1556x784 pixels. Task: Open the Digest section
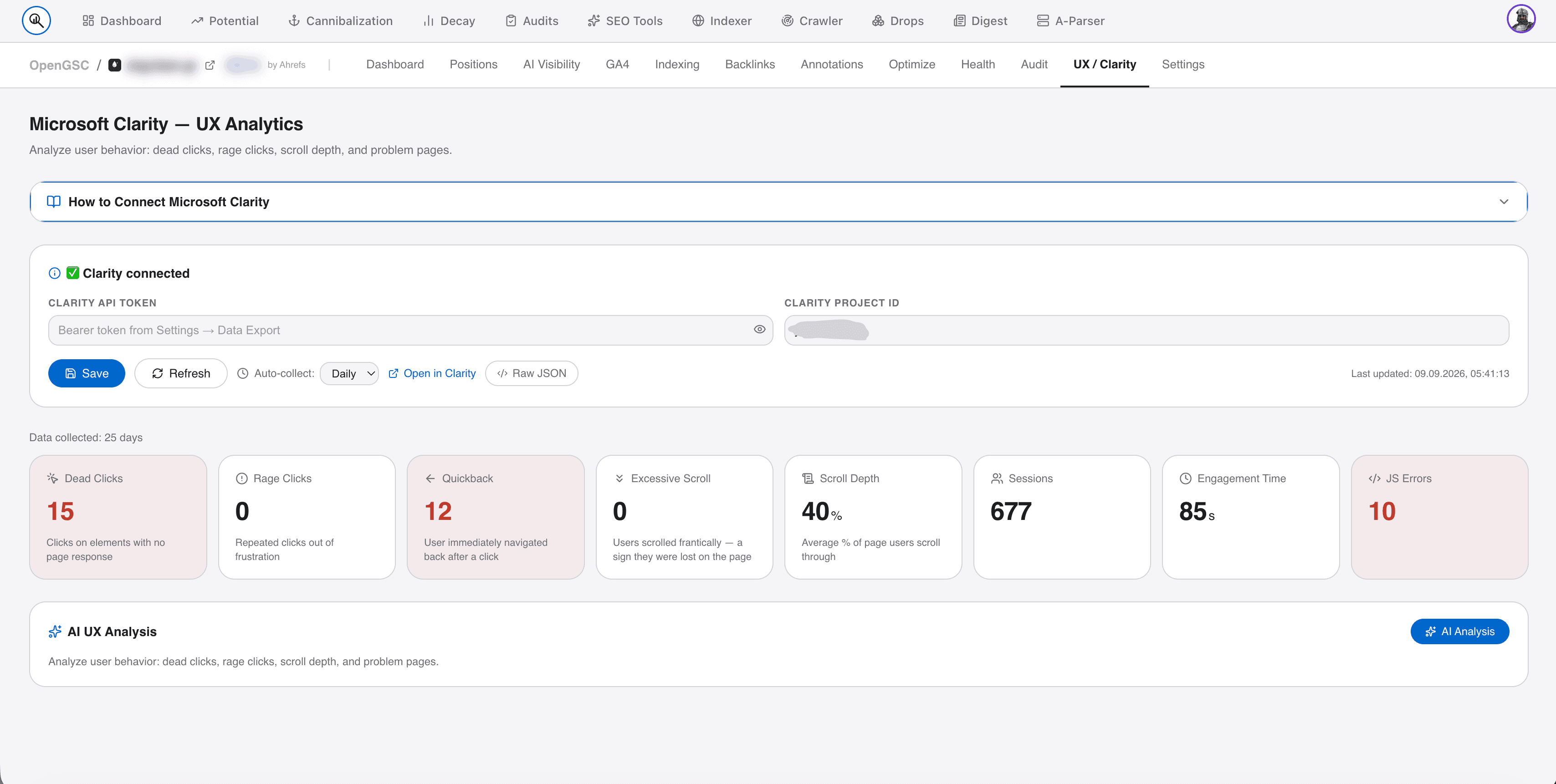(980, 21)
